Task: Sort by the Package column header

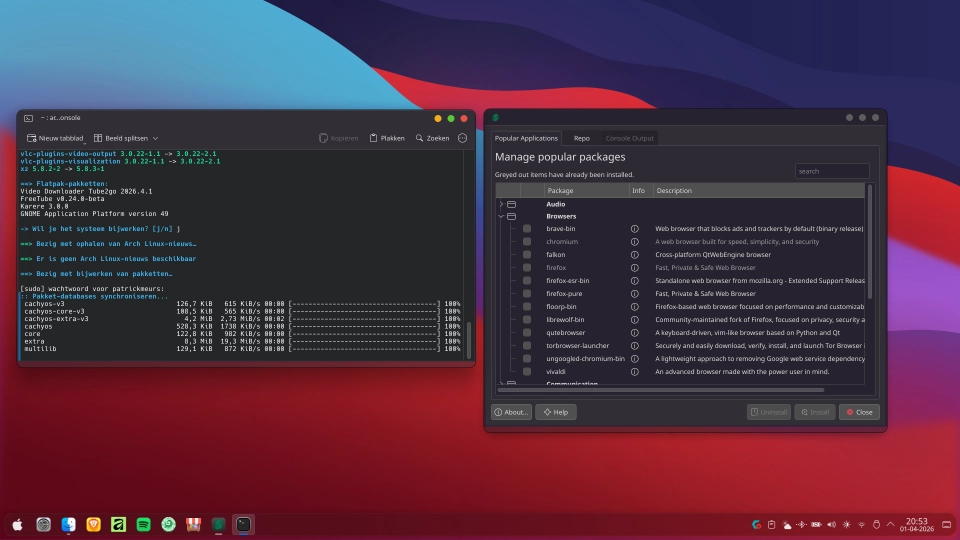Action: [587, 191]
